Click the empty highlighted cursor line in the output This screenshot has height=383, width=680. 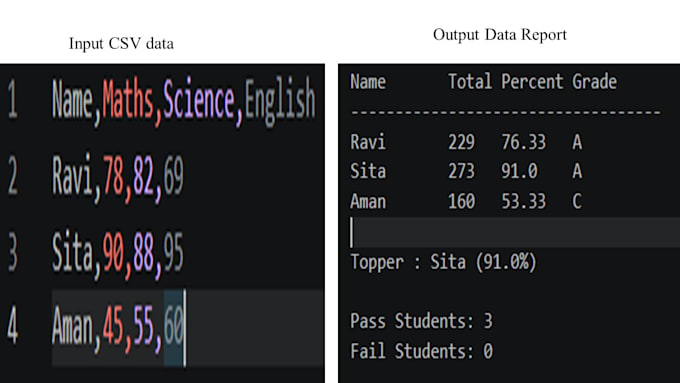click(515, 232)
